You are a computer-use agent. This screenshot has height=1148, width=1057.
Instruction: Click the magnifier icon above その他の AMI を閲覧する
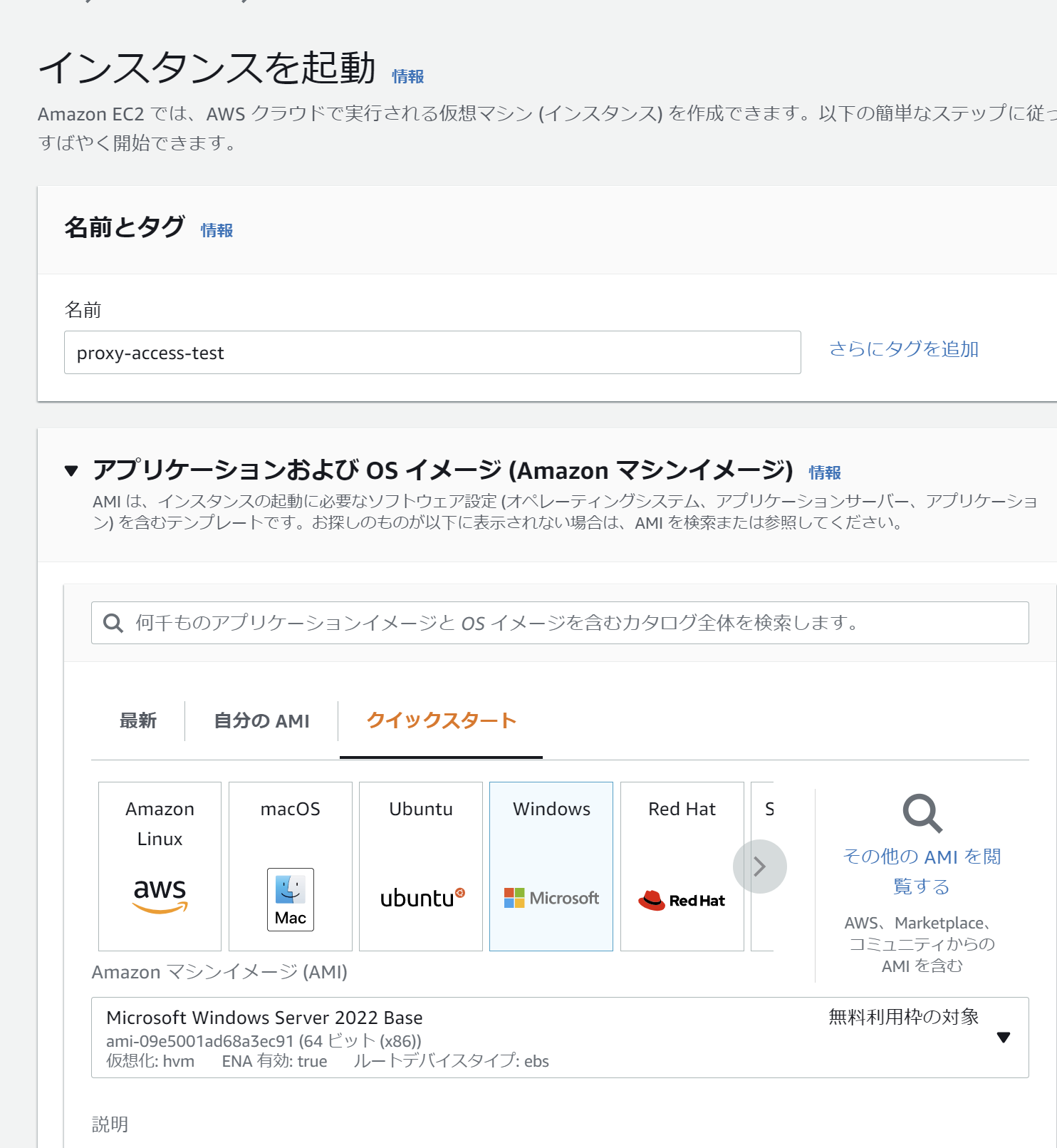pos(922,813)
